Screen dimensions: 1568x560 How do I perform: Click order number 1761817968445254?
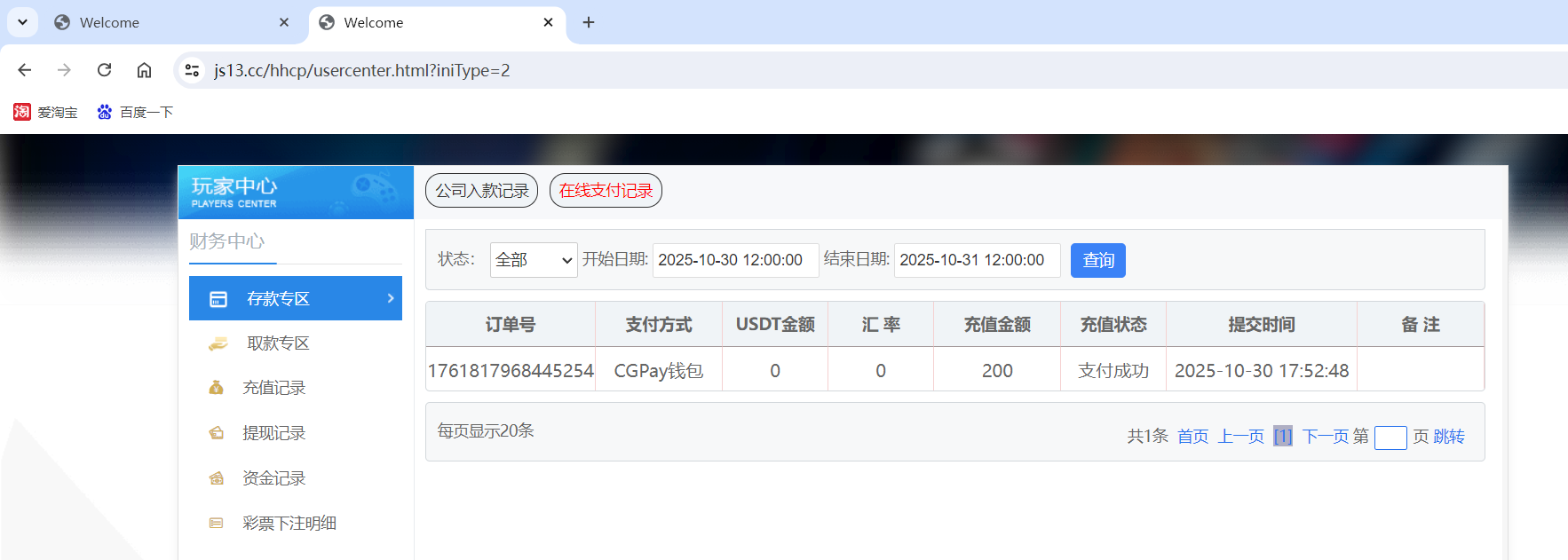pyautogui.click(x=511, y=371)
